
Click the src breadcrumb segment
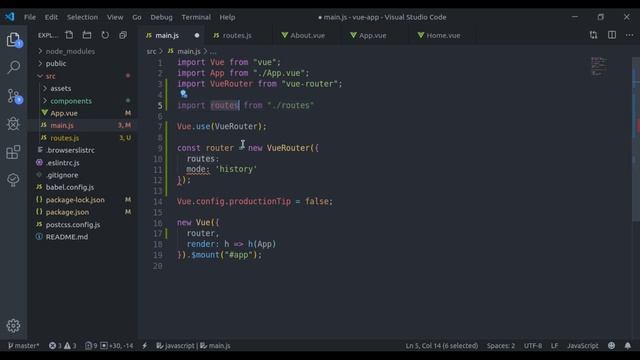(151, 51)
